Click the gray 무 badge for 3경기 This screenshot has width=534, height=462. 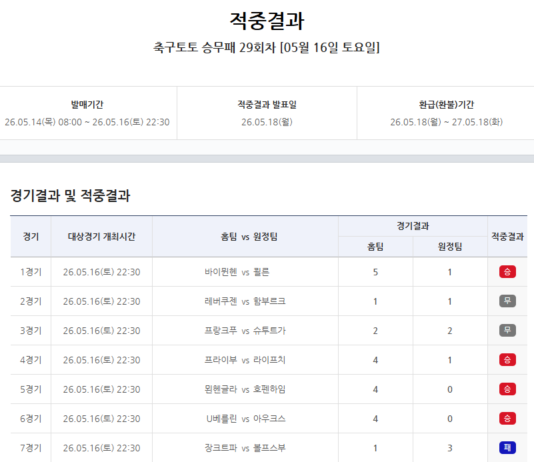coord(507,330)
